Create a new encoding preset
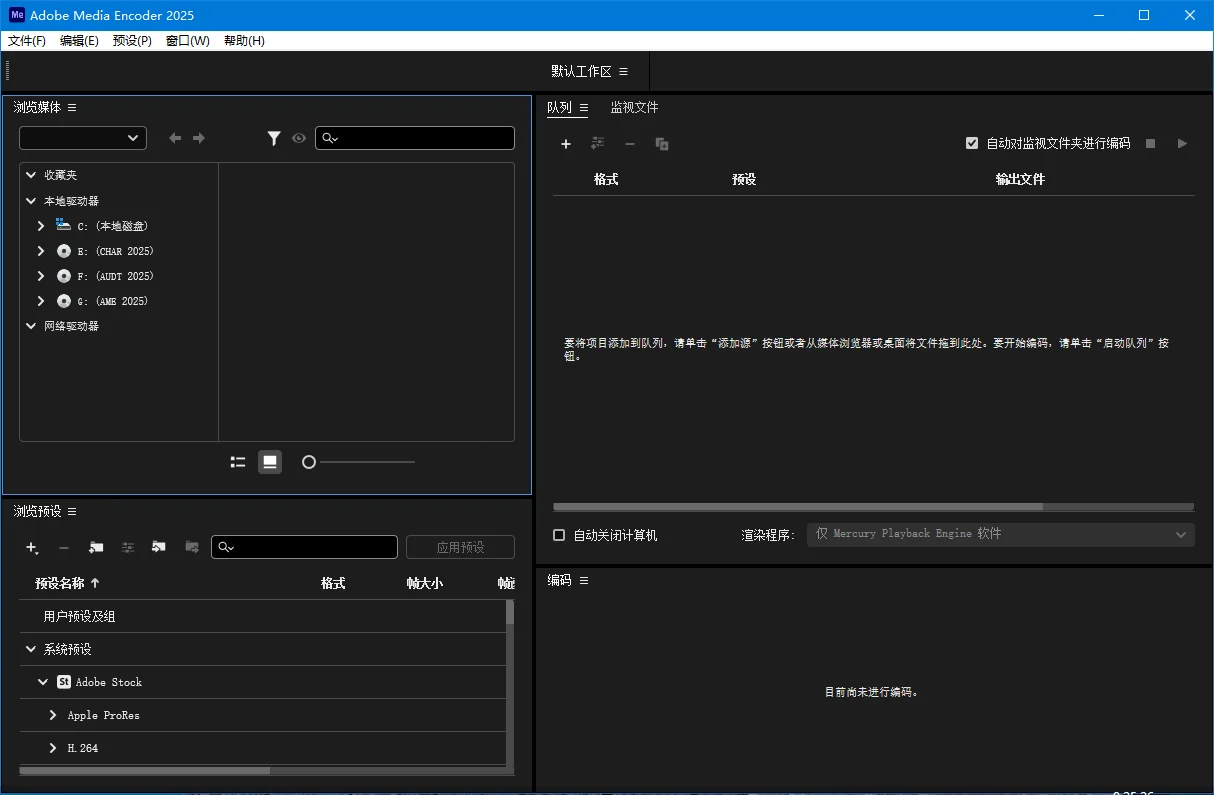Screen dimensions: 1214x795 (x=31, y=548)
